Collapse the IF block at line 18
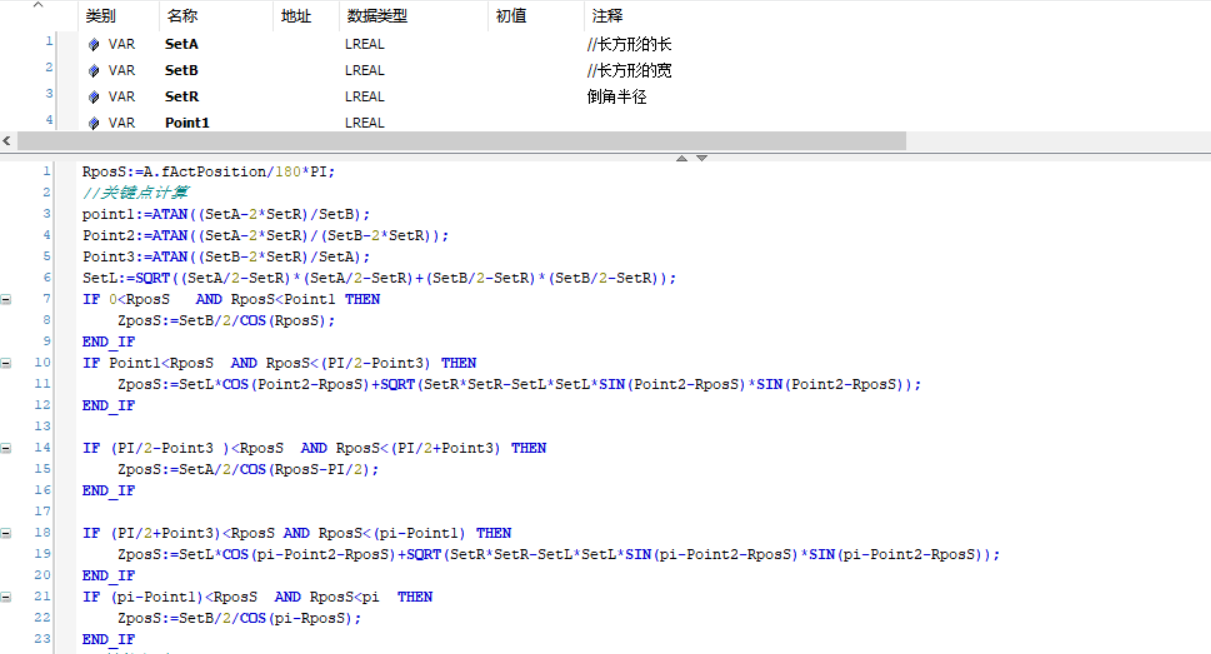 6,533
